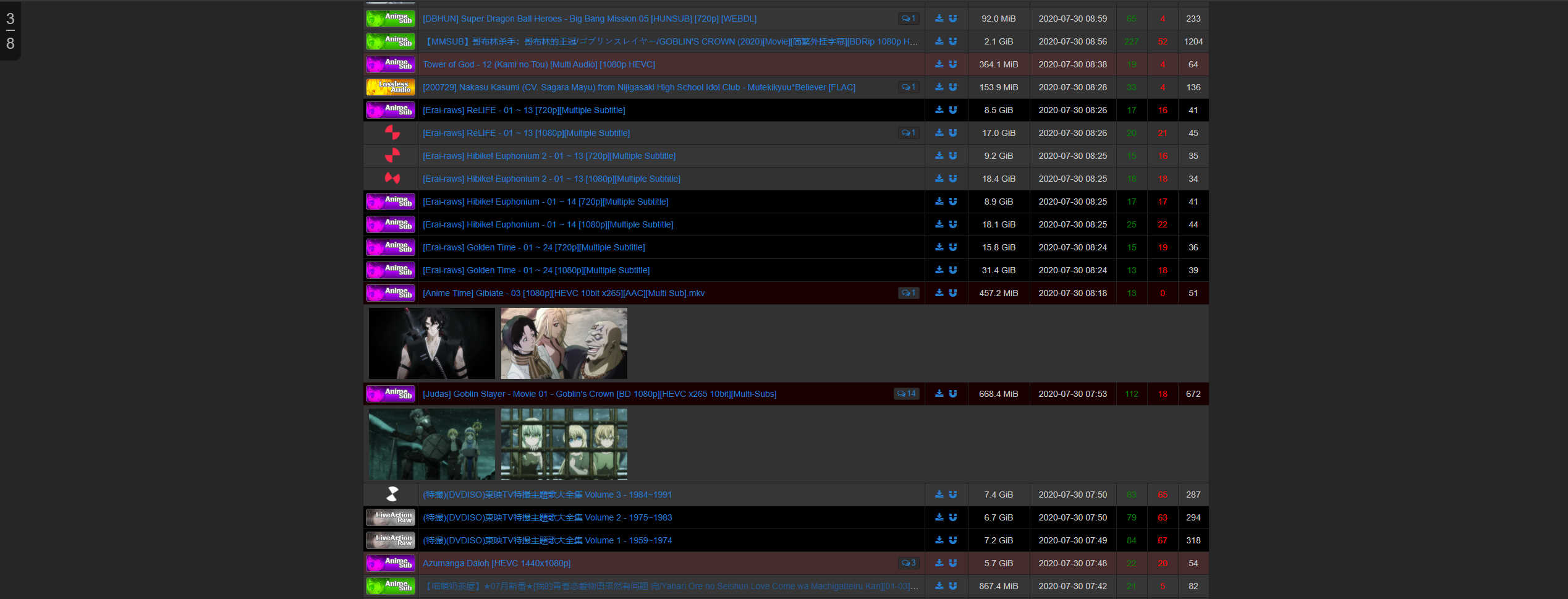Open magnet link for Azumanga Daioh
1568x599 pixels.
coord(953,563)
